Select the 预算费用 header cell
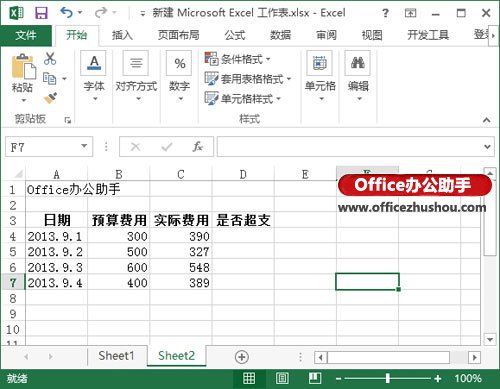This screenshot has width=500, height=389. point(119,220)
